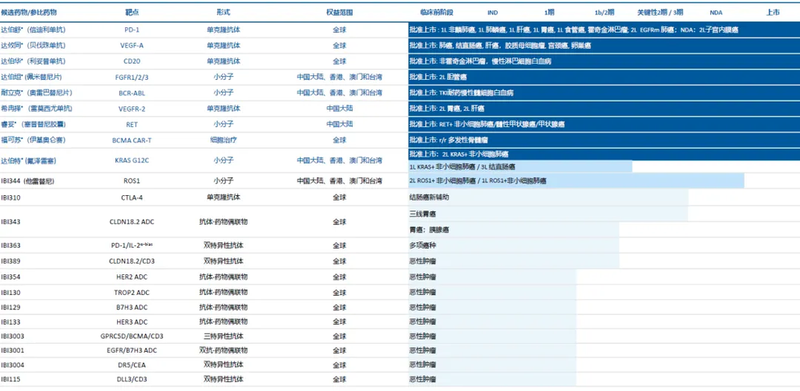The image size is (800, 391).
Task: Click the CLDN18.2/CD3 target cell
Action: coord(132,261)
